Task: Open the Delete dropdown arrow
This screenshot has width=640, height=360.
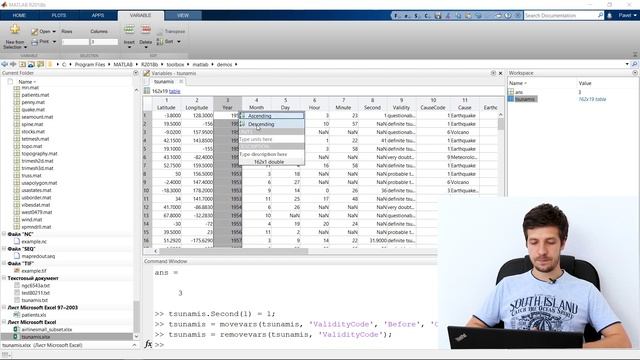Action: (146, 47)
